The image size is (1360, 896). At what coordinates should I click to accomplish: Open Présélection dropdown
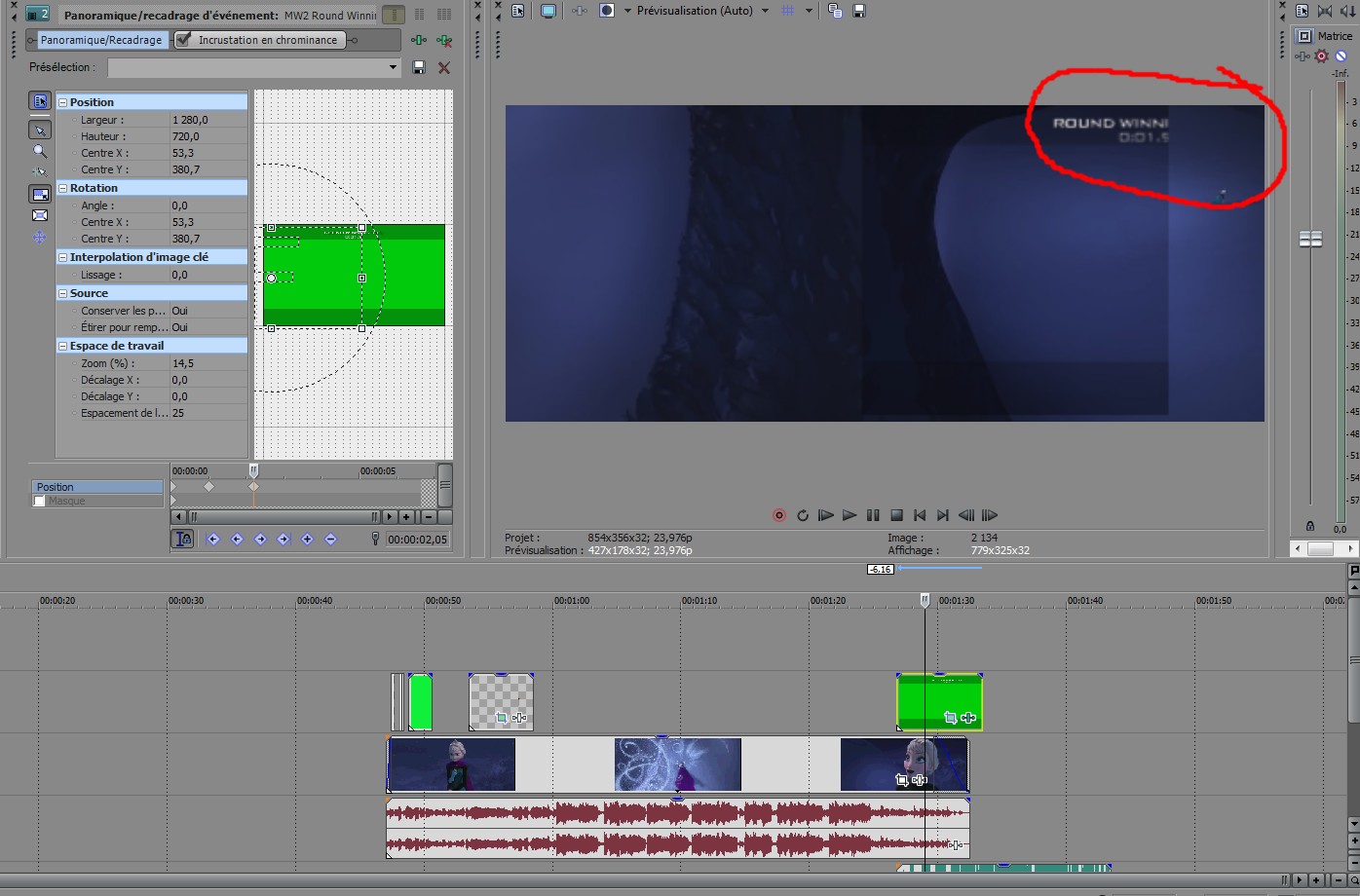tap(394, 67)
